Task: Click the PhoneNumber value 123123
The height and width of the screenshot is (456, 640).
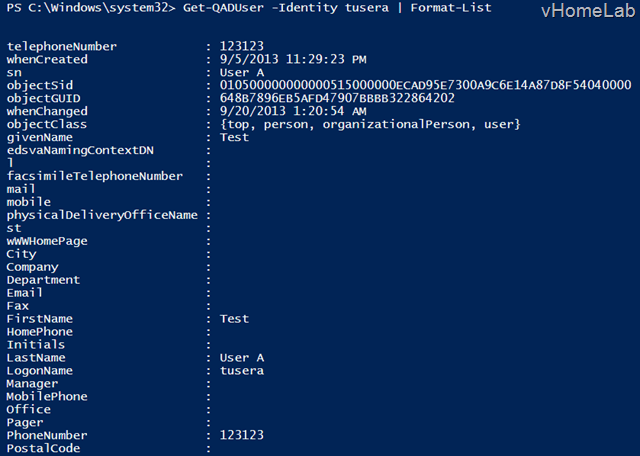Action: coord(242,436)
